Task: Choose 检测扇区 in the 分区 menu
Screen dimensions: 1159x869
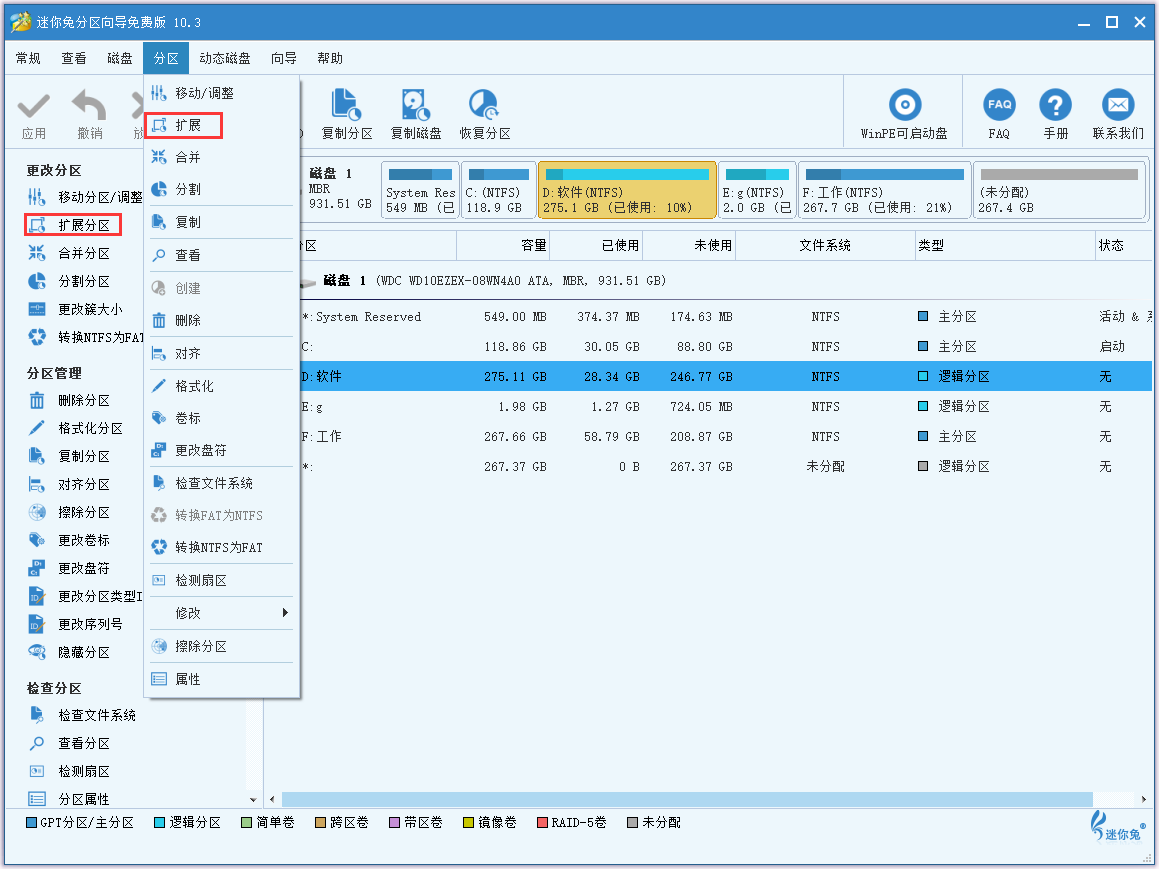Action: pos(222,581)
